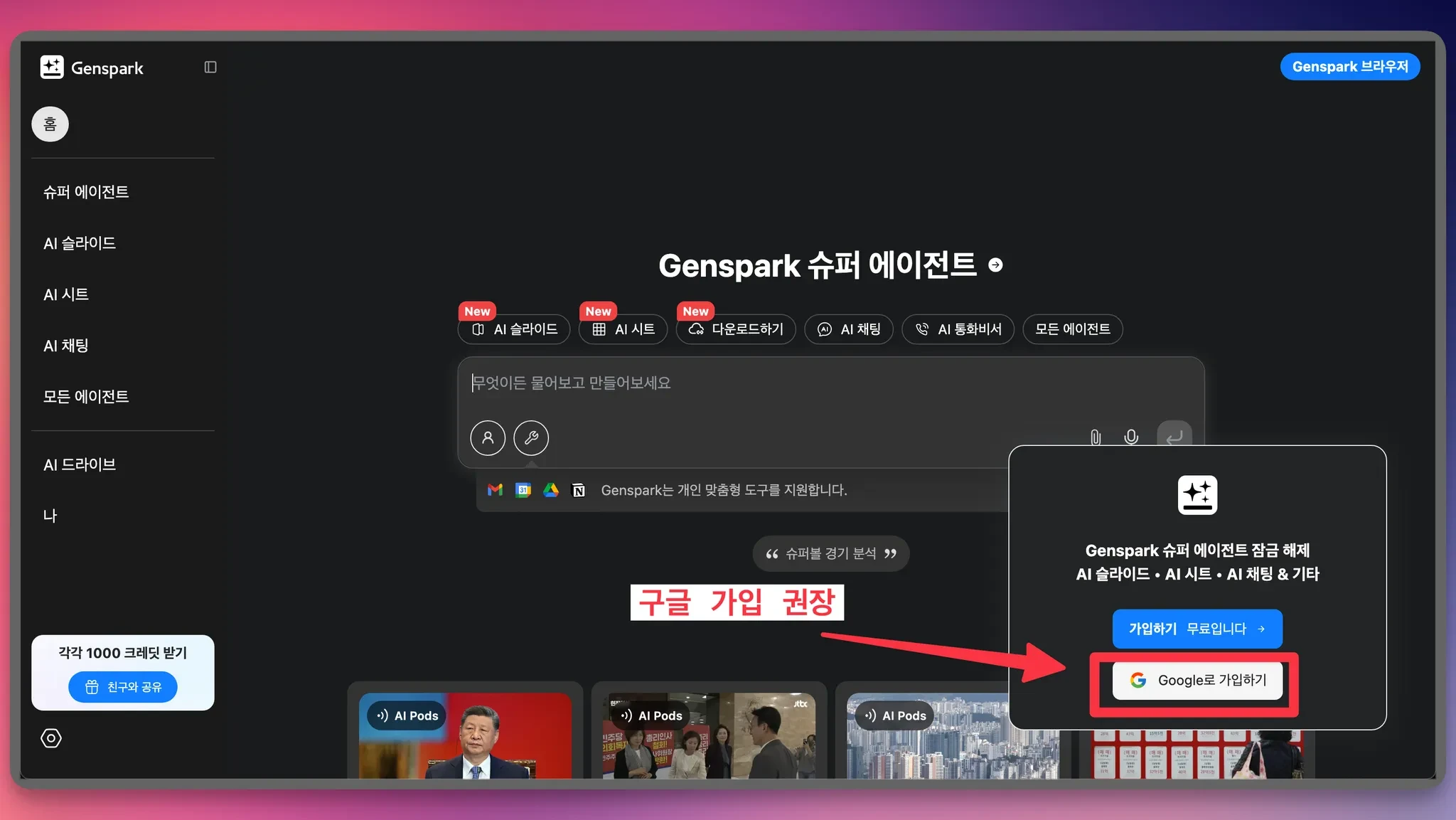Click the Notion icon in tools bar
The image size is (1456, 820).
pyautogui.click(x=579, y=491)
